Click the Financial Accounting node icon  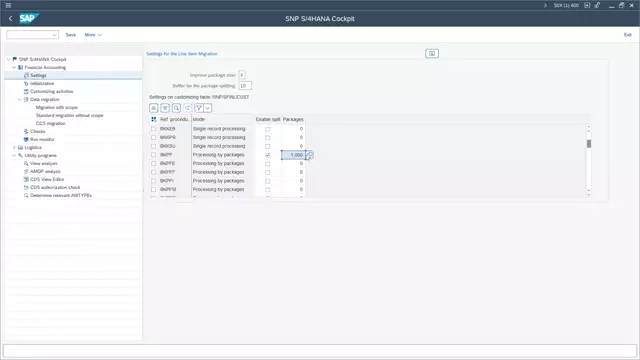pyautogui.click(x=20, y=67)
